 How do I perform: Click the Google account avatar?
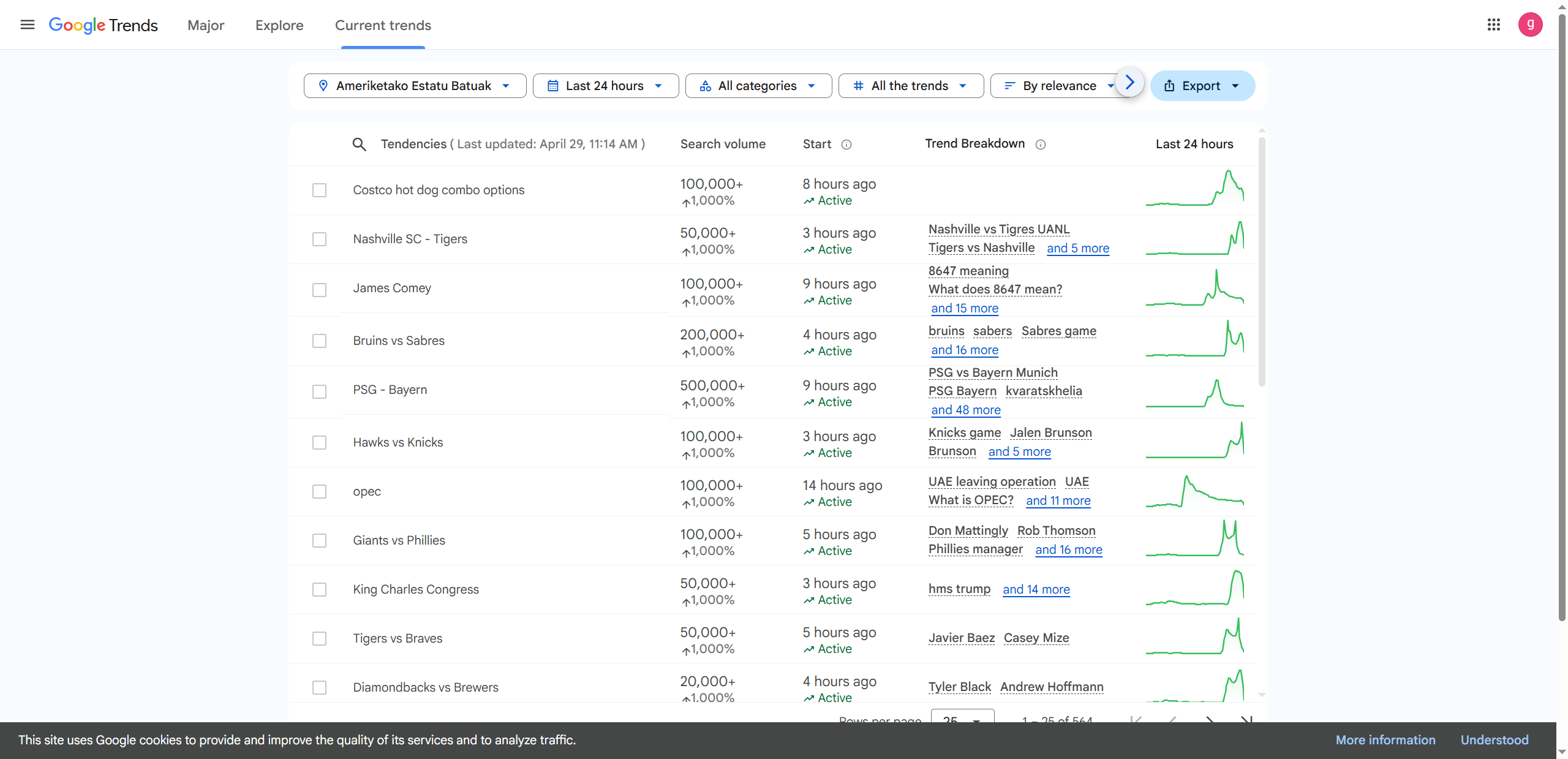click(x=1529, y=25)
